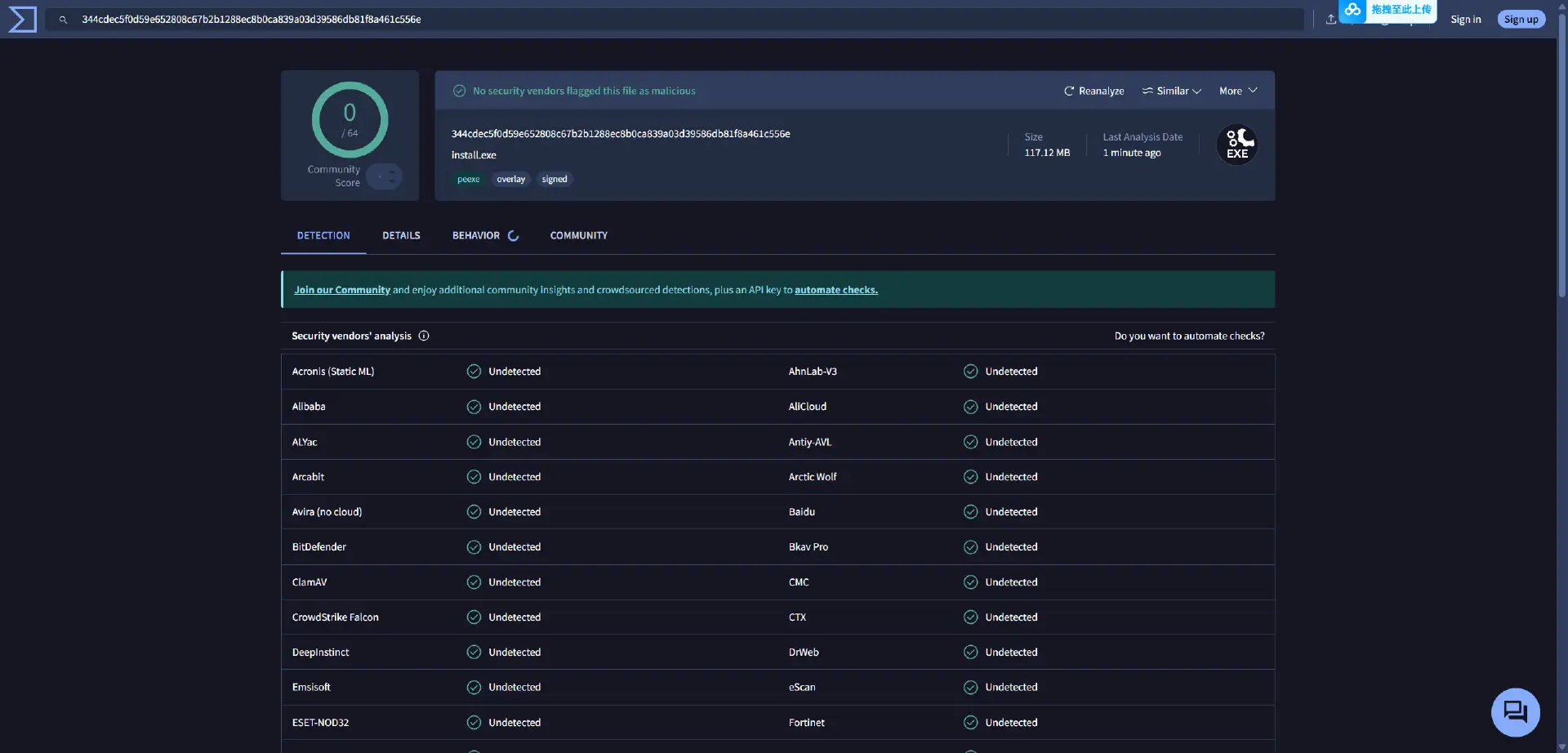1568x753 pixels.
Task: Open the feedback chat bubble at bottom right
Action: (x=1515, y=711)
